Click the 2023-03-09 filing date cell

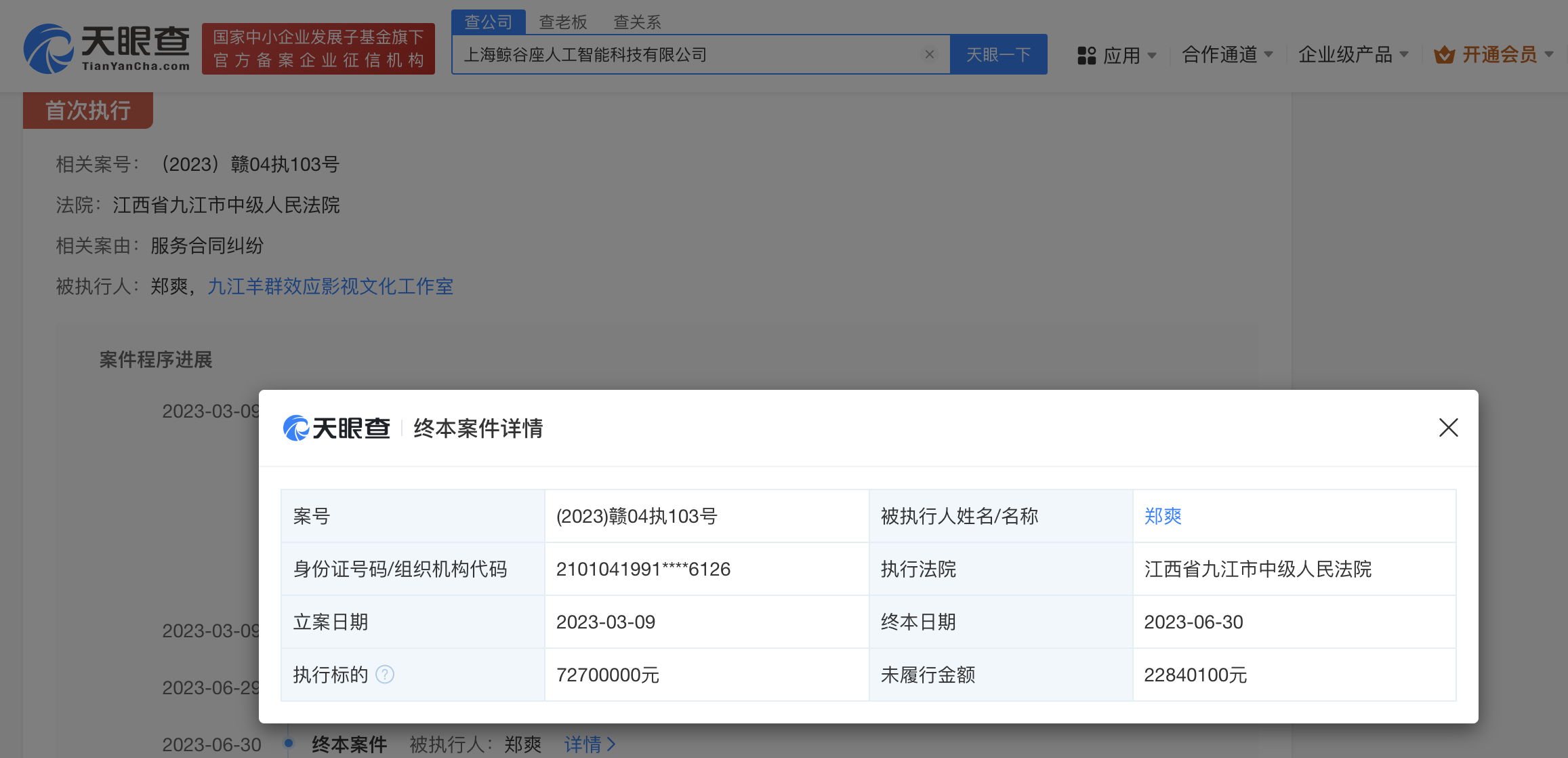click(606, 622)
